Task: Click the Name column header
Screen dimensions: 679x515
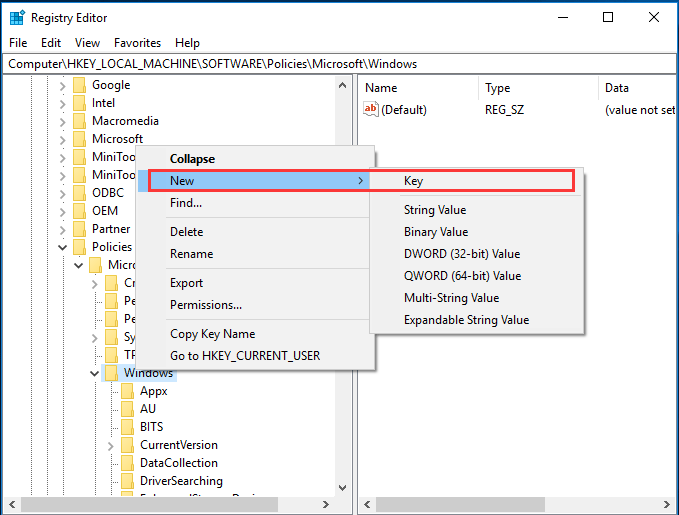Action: coord(419,88)
